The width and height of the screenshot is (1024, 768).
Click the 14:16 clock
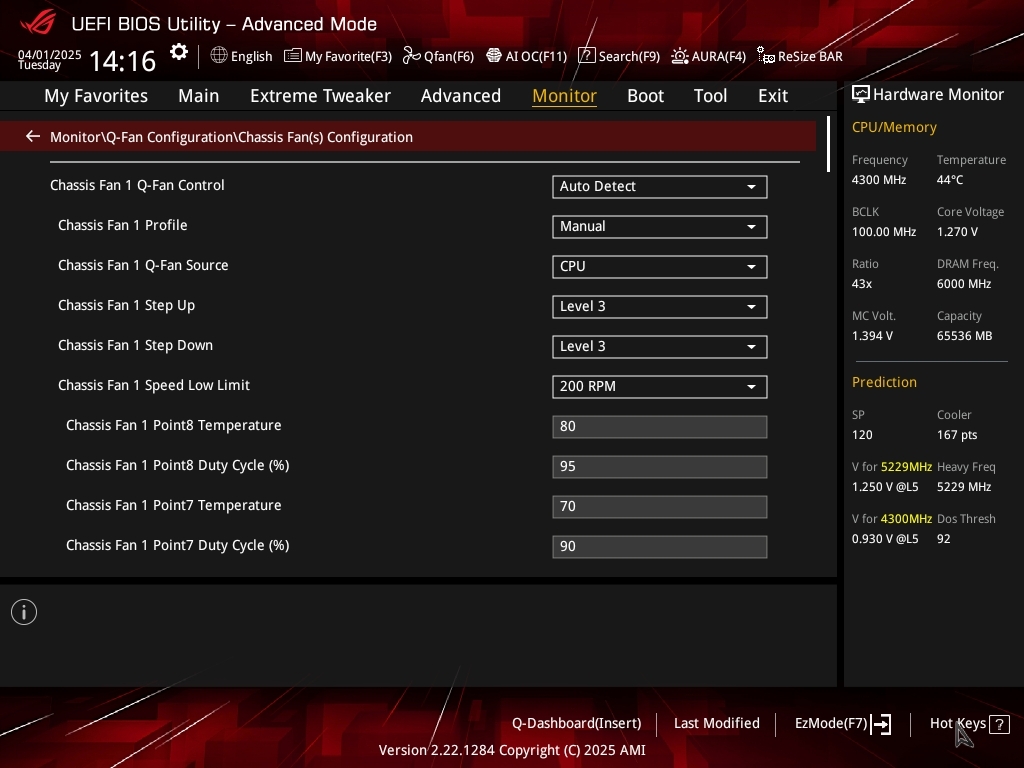[x=122, y=61]
